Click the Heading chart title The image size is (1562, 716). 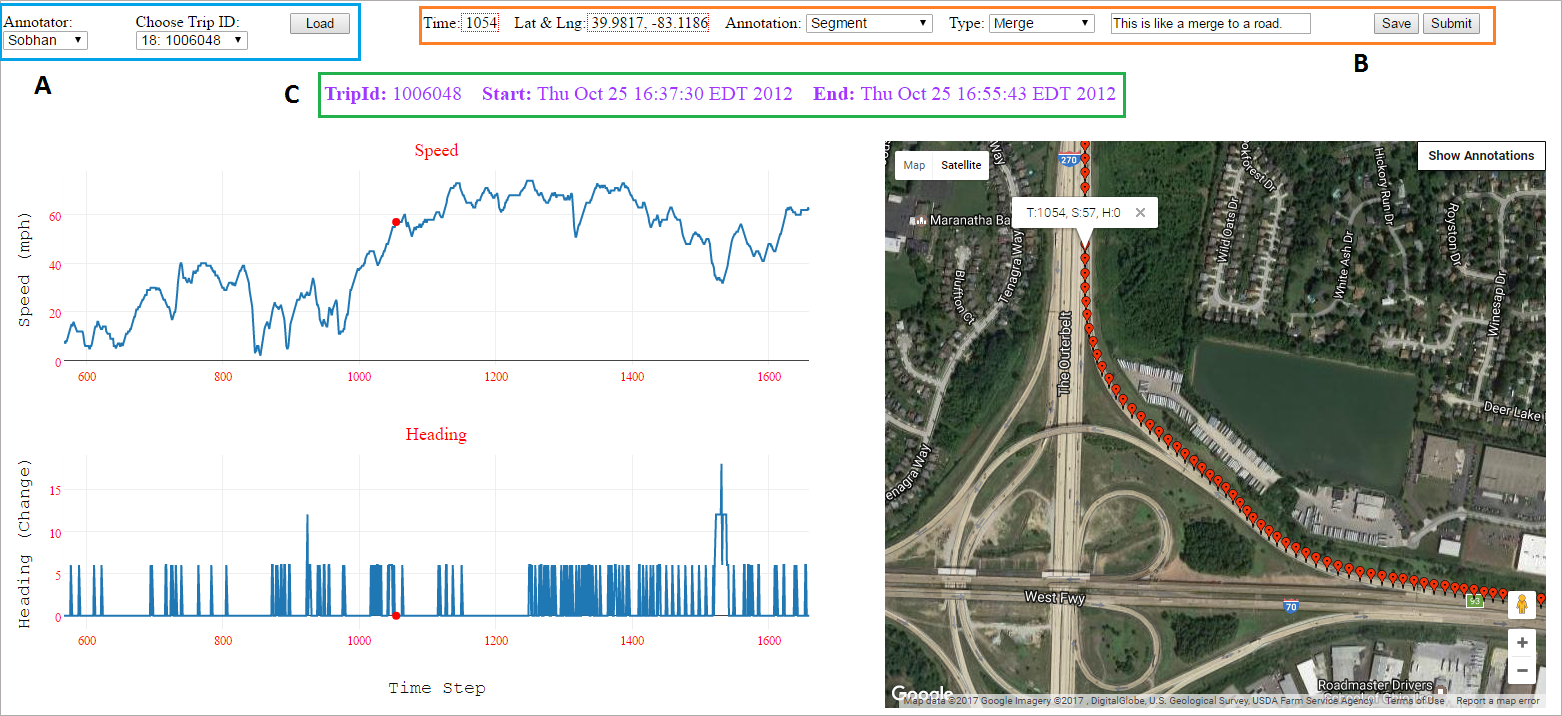pyautogui.click(x=436, y=434)
